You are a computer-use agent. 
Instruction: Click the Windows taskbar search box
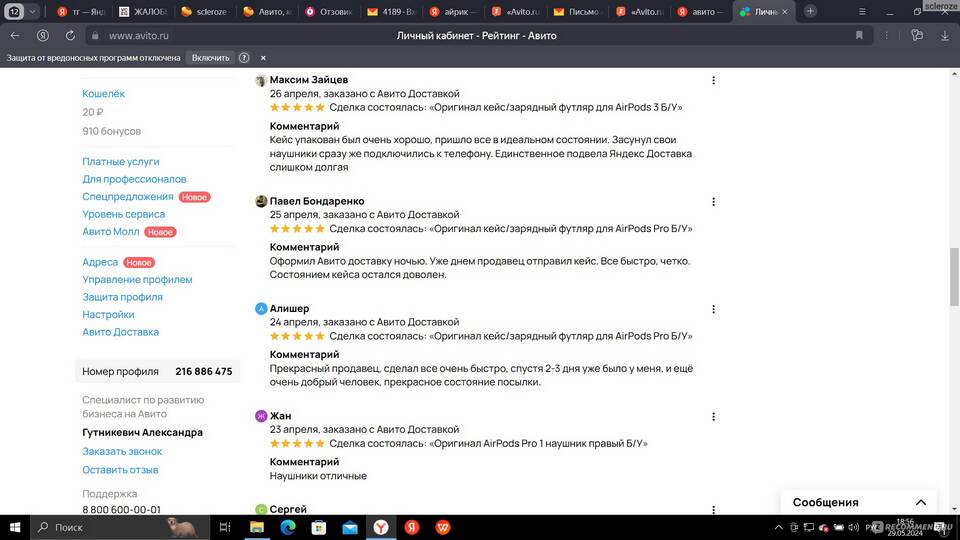pyautogui.click(x=121, y=527)
